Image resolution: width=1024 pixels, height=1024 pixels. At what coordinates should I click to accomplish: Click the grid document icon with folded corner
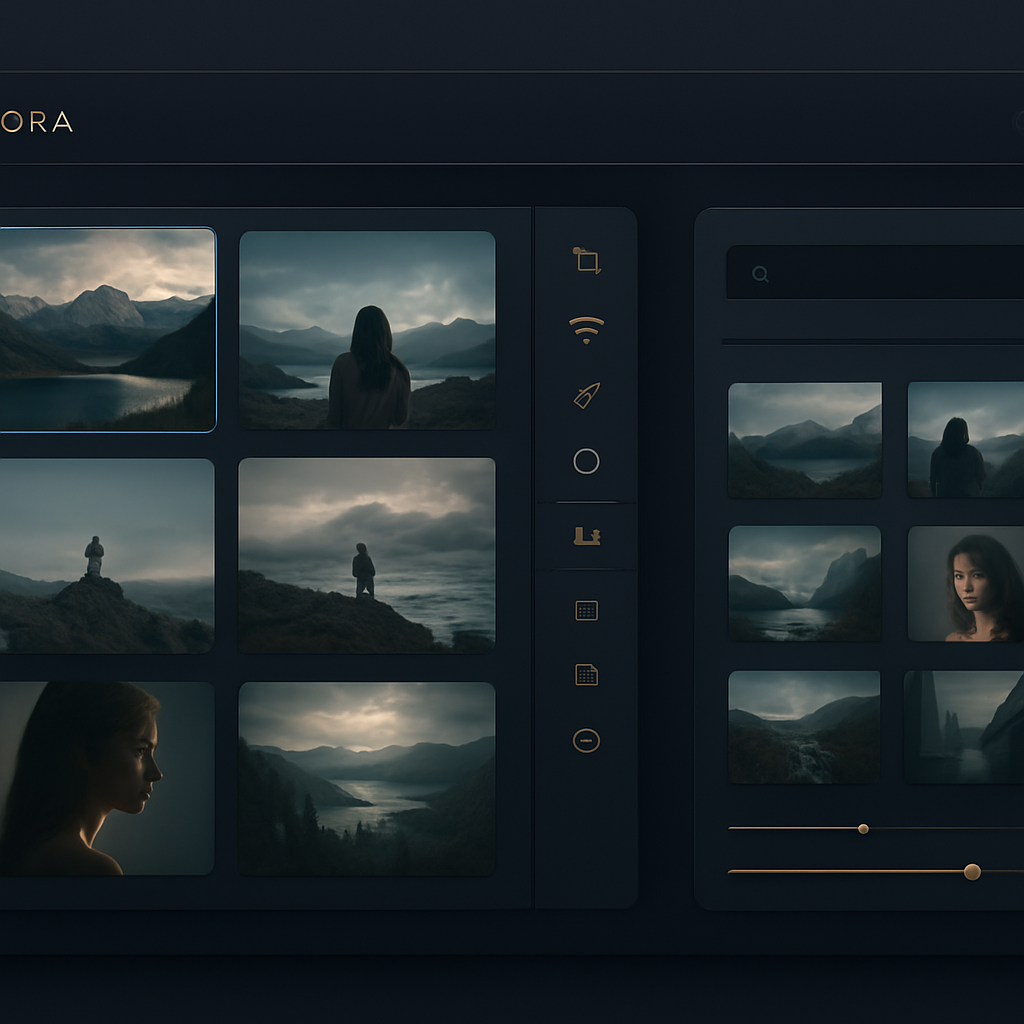tap(586, 675)
